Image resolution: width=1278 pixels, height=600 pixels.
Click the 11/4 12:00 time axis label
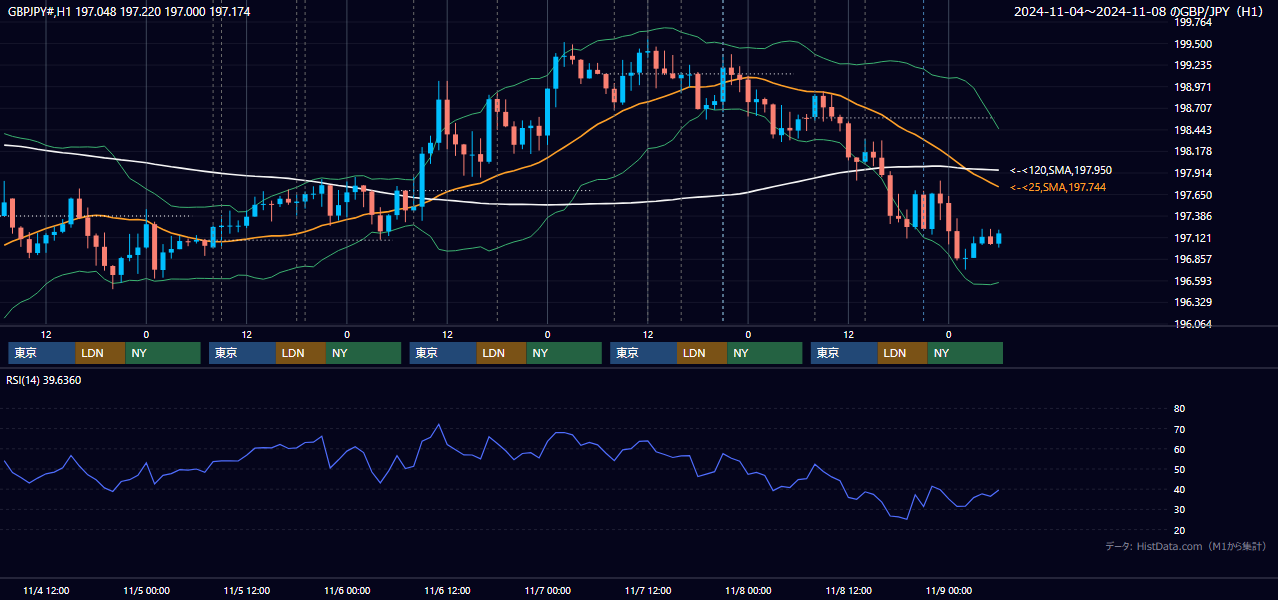pos(45,590)
